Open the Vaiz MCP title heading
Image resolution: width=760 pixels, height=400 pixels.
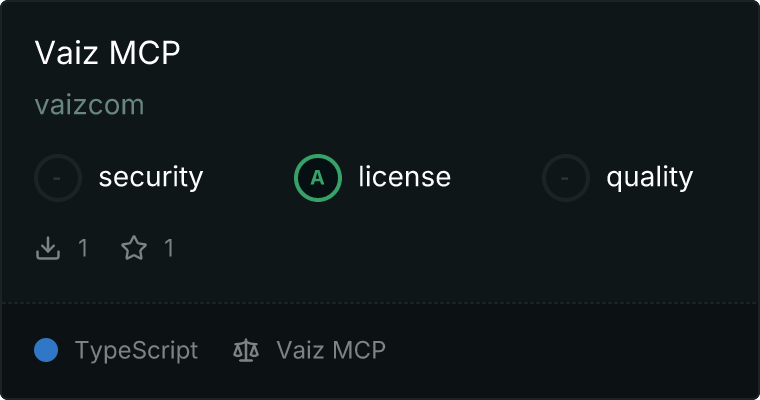pos(108,52)
